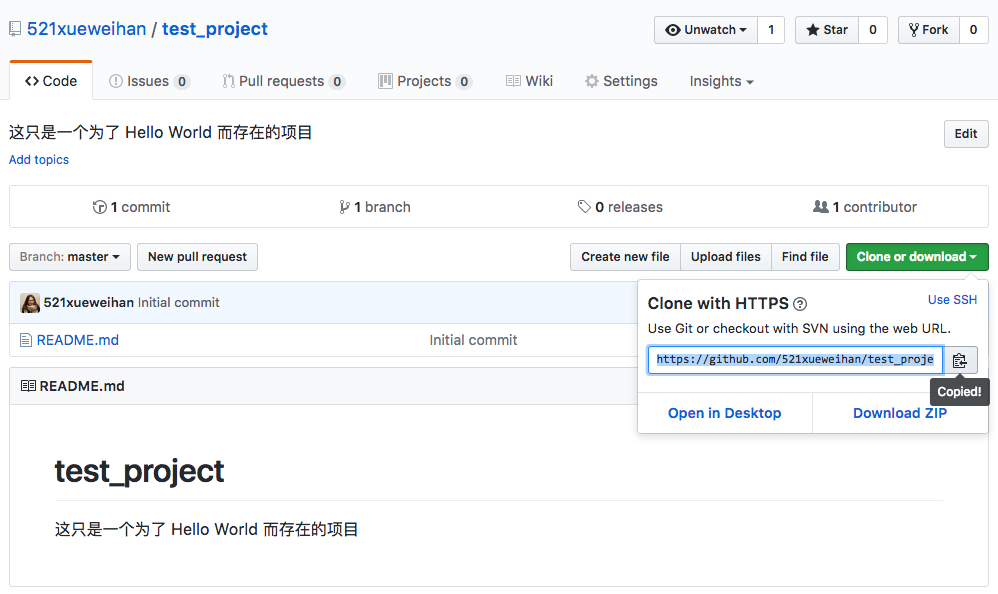View the stargazers count
This screenshot has width=998, height=594.
(x=873, y=30)
